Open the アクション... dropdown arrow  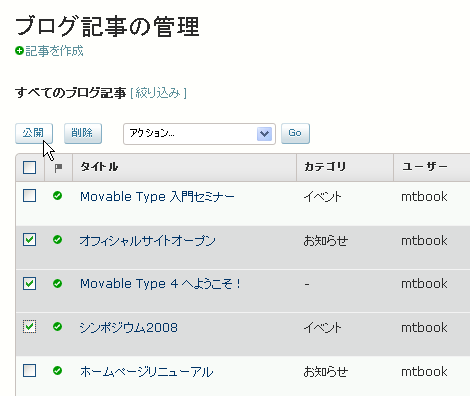click(x=264, y=134)
